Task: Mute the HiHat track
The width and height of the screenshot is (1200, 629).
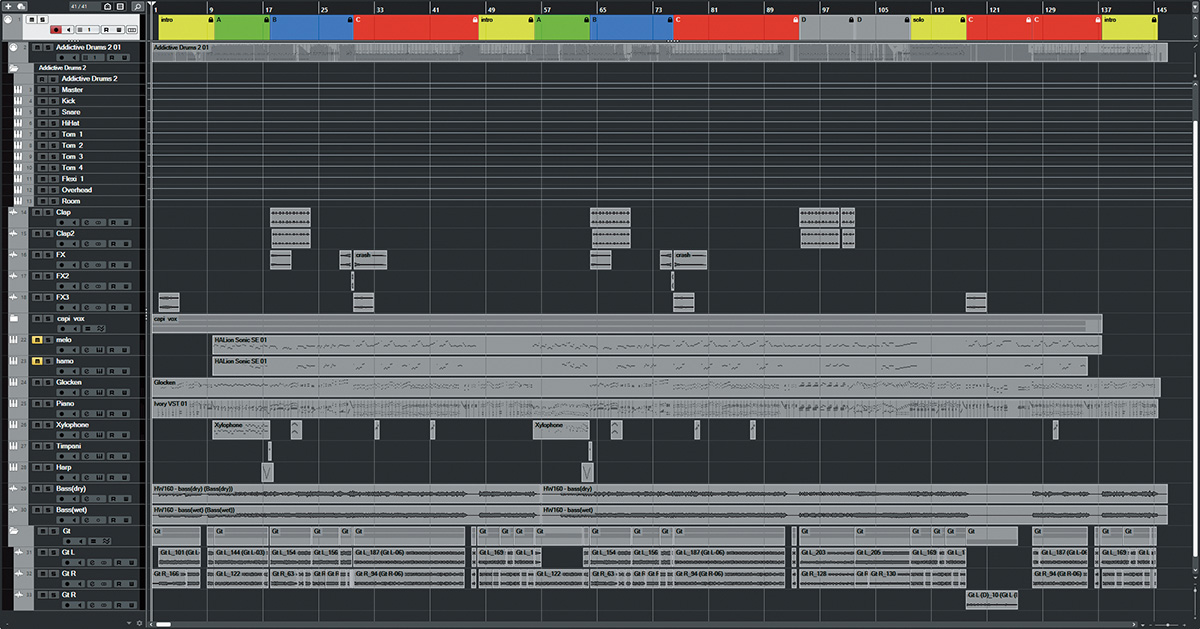Action: point(43,123)
